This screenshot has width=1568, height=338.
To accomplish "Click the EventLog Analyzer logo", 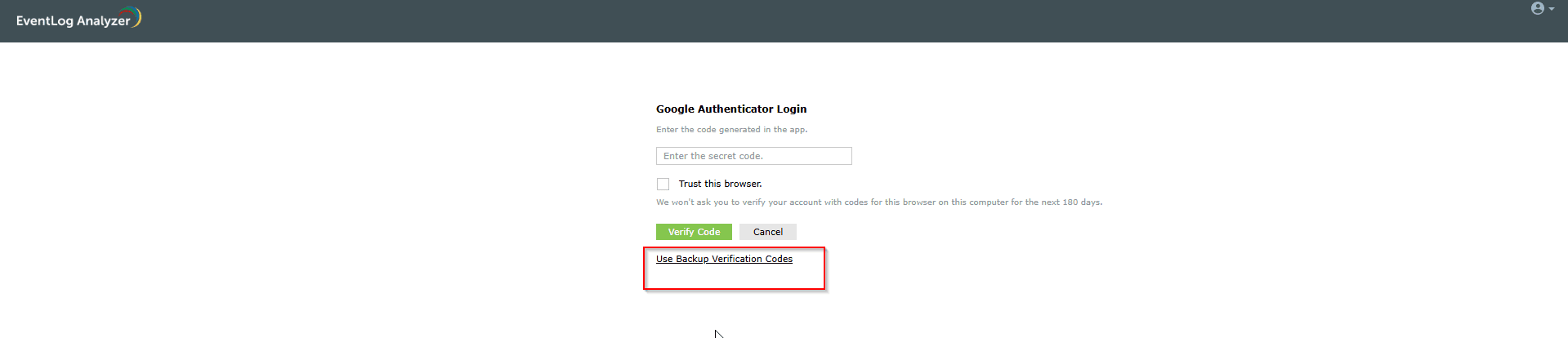I will 78,20.
